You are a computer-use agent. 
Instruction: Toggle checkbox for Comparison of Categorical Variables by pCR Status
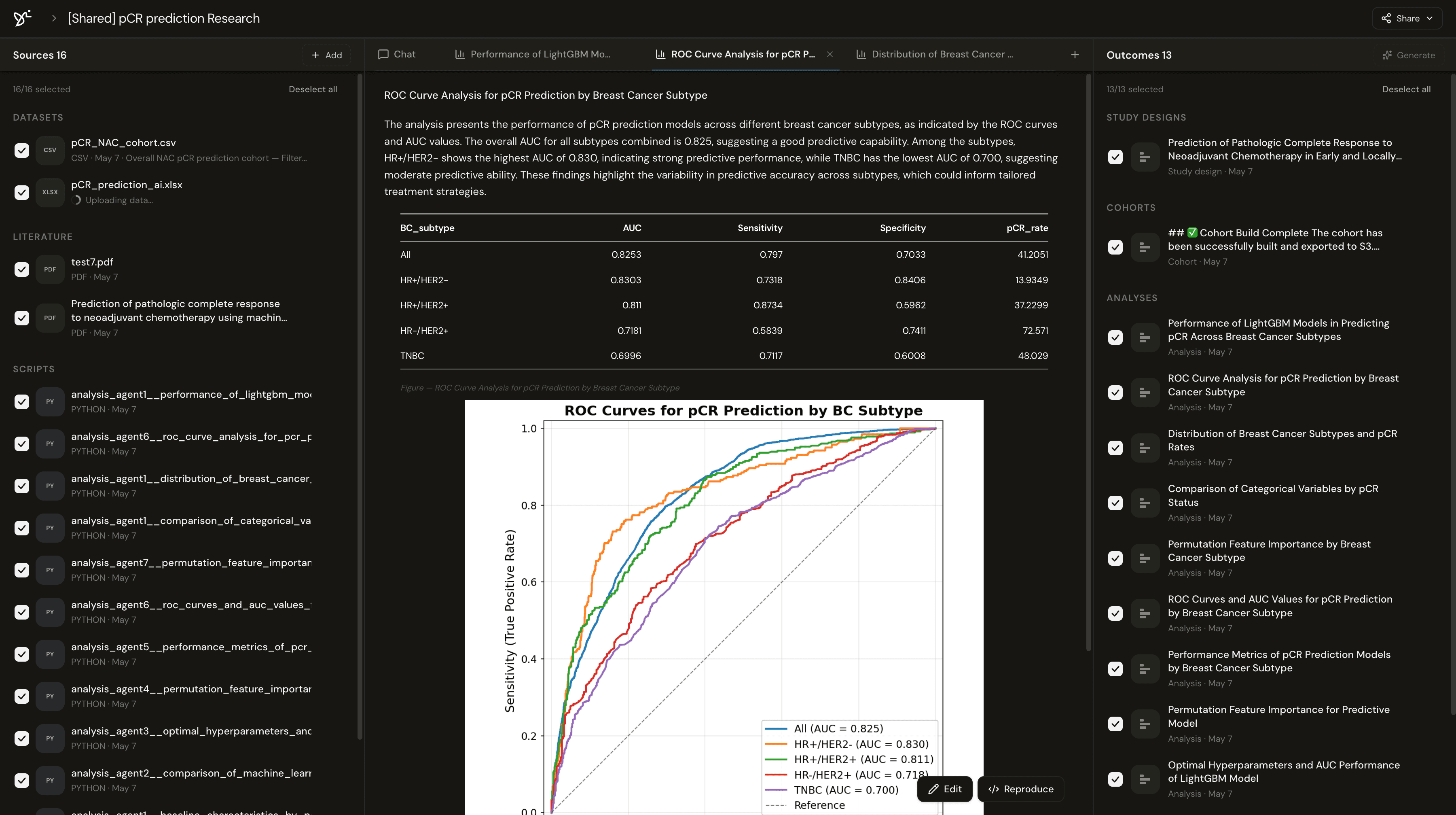(x=1115, y=503)
